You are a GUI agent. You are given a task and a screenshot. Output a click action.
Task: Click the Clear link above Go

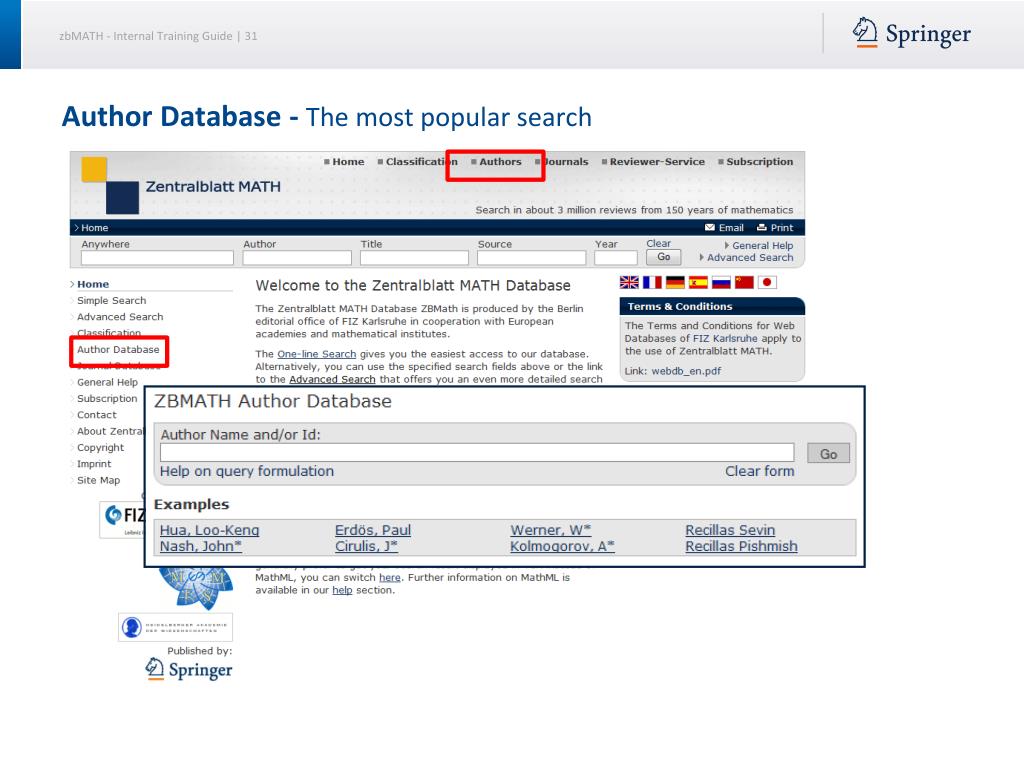tap(658, 243)
